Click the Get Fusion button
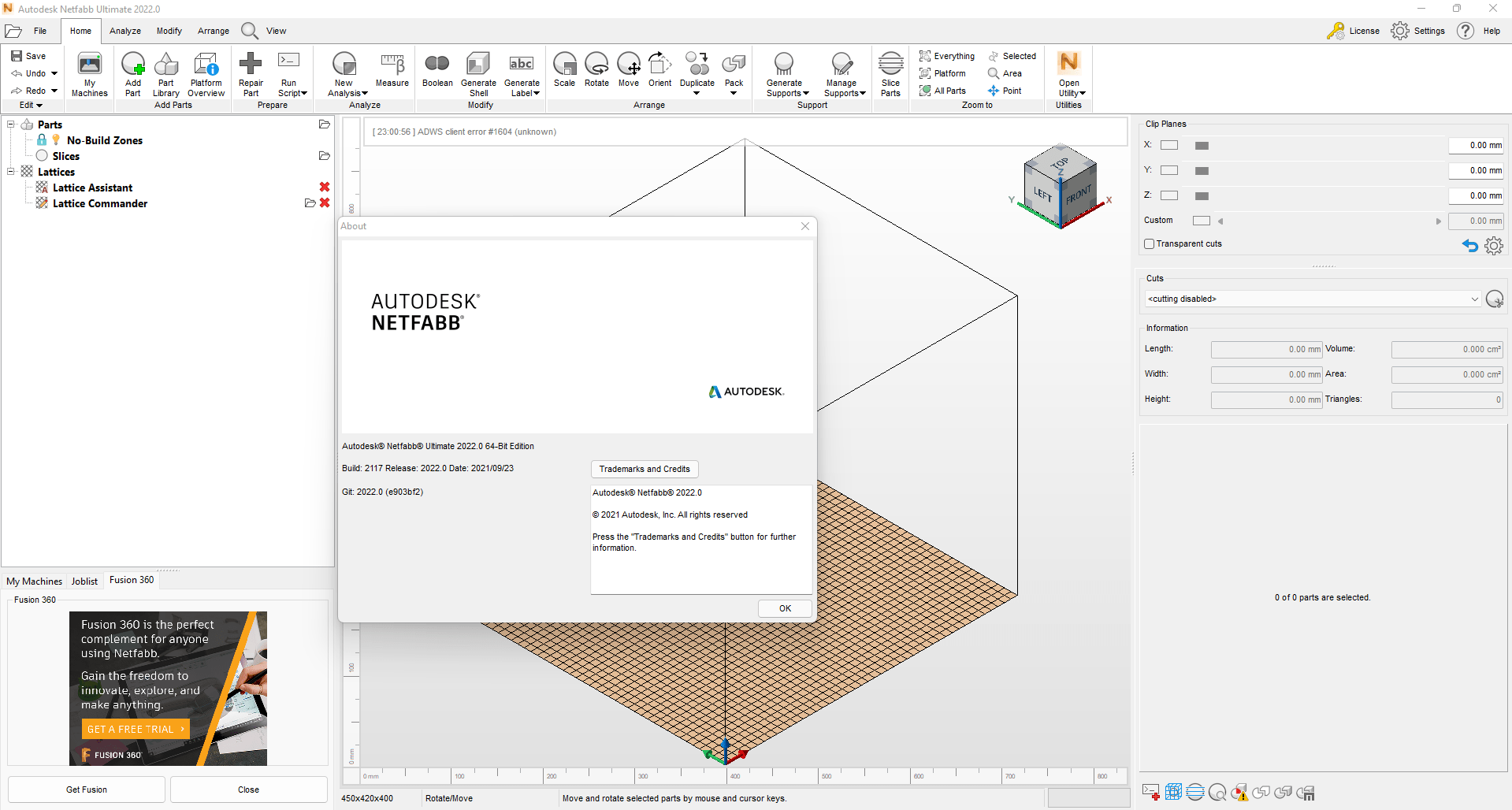Image resolution: width=1512 pixels, height=810 pixels. 87,790
